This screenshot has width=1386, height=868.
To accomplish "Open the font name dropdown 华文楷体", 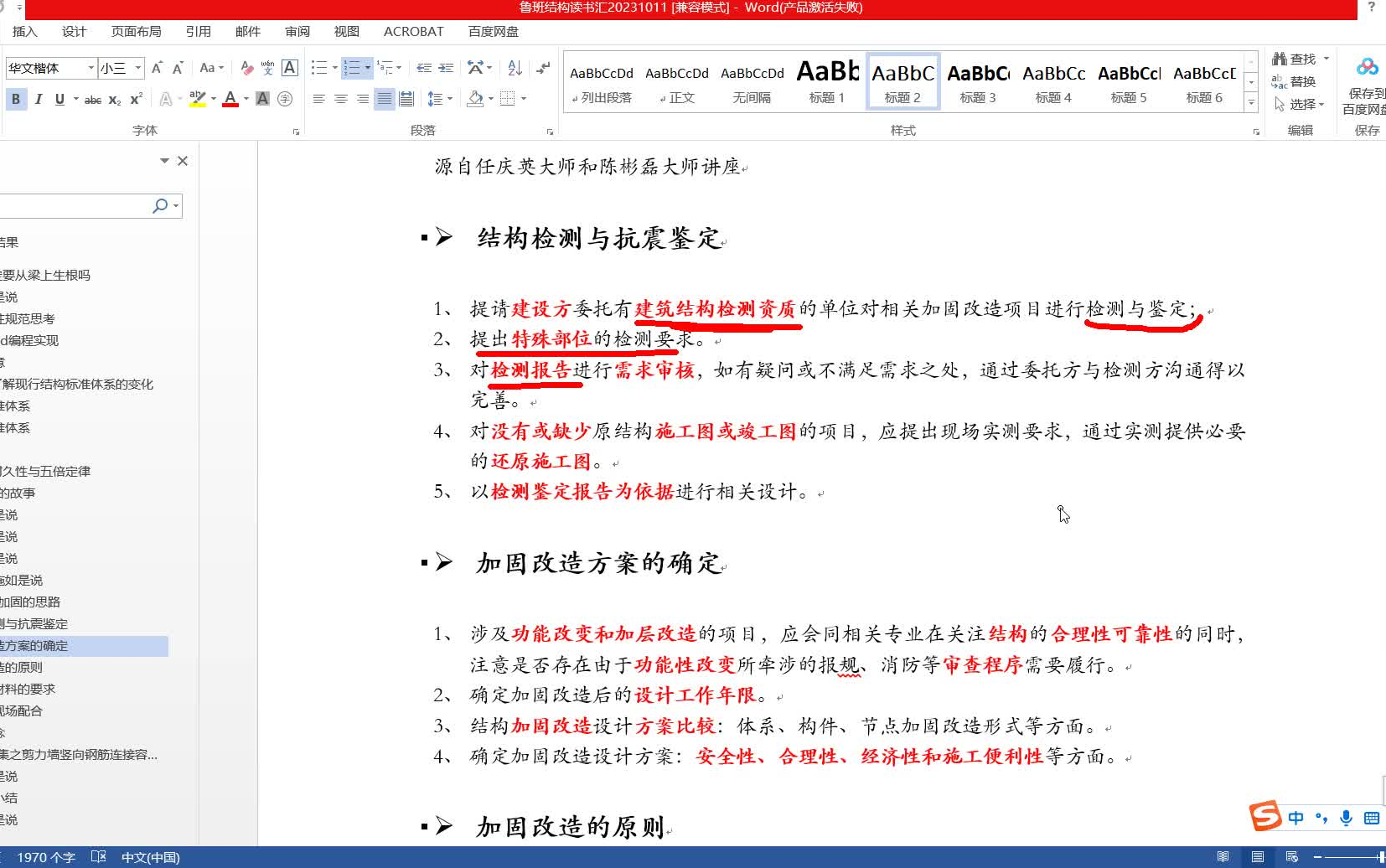I will [x=91, y=68].
